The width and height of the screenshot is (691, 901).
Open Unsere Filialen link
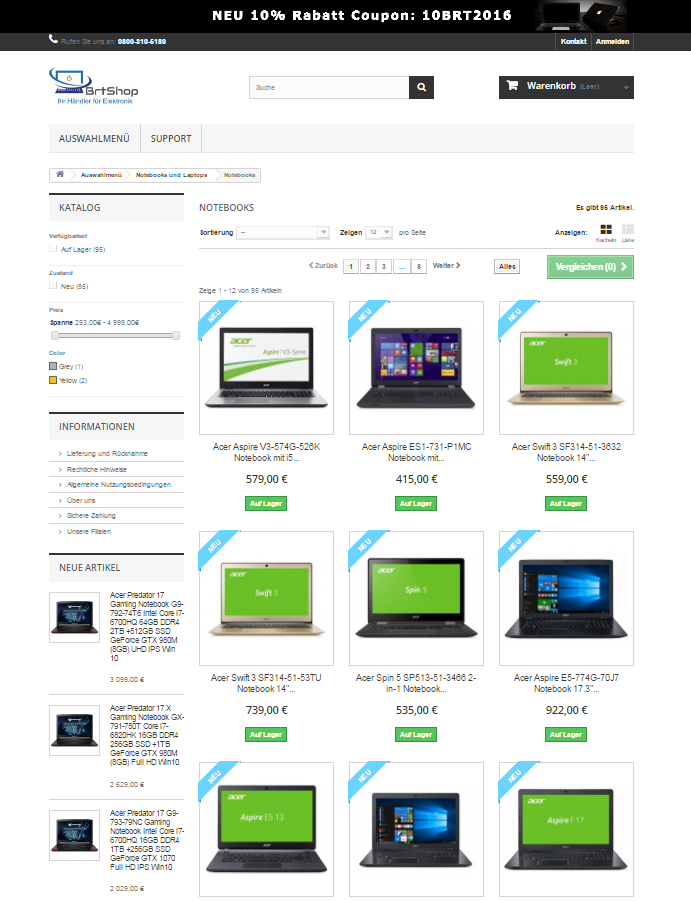click(88, 532)
